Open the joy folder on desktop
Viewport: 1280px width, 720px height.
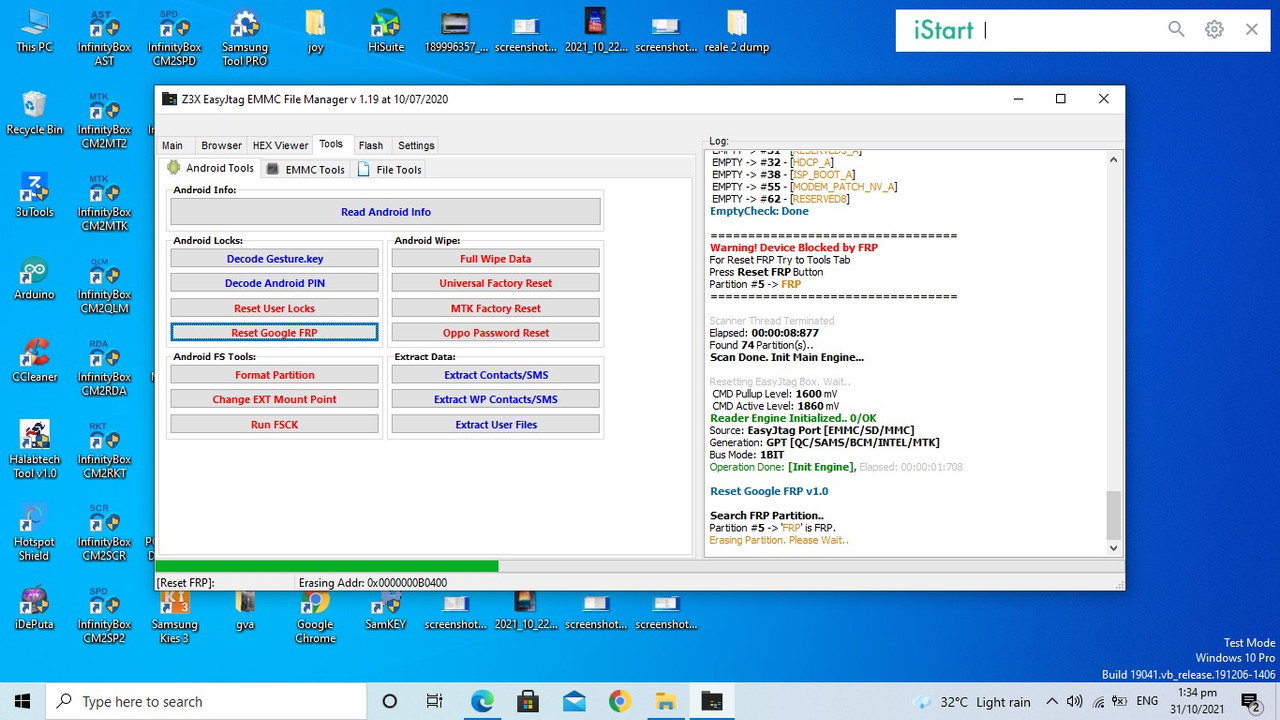(x=315, y=31)
